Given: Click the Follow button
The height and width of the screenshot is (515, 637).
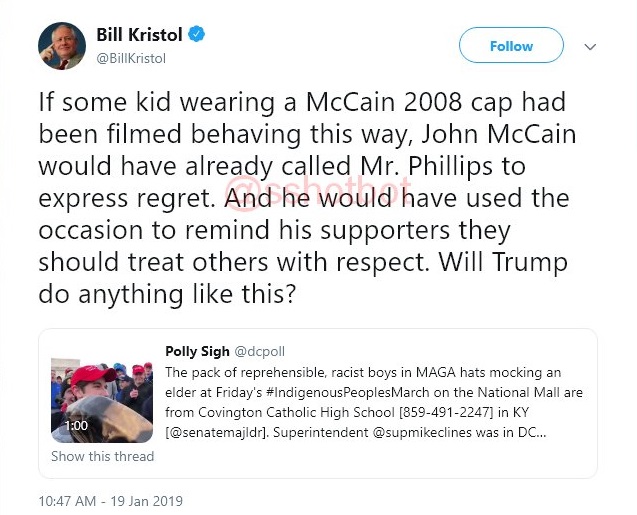Looking at the screenshot, I should pyautogui.click(x=511, y=45).
